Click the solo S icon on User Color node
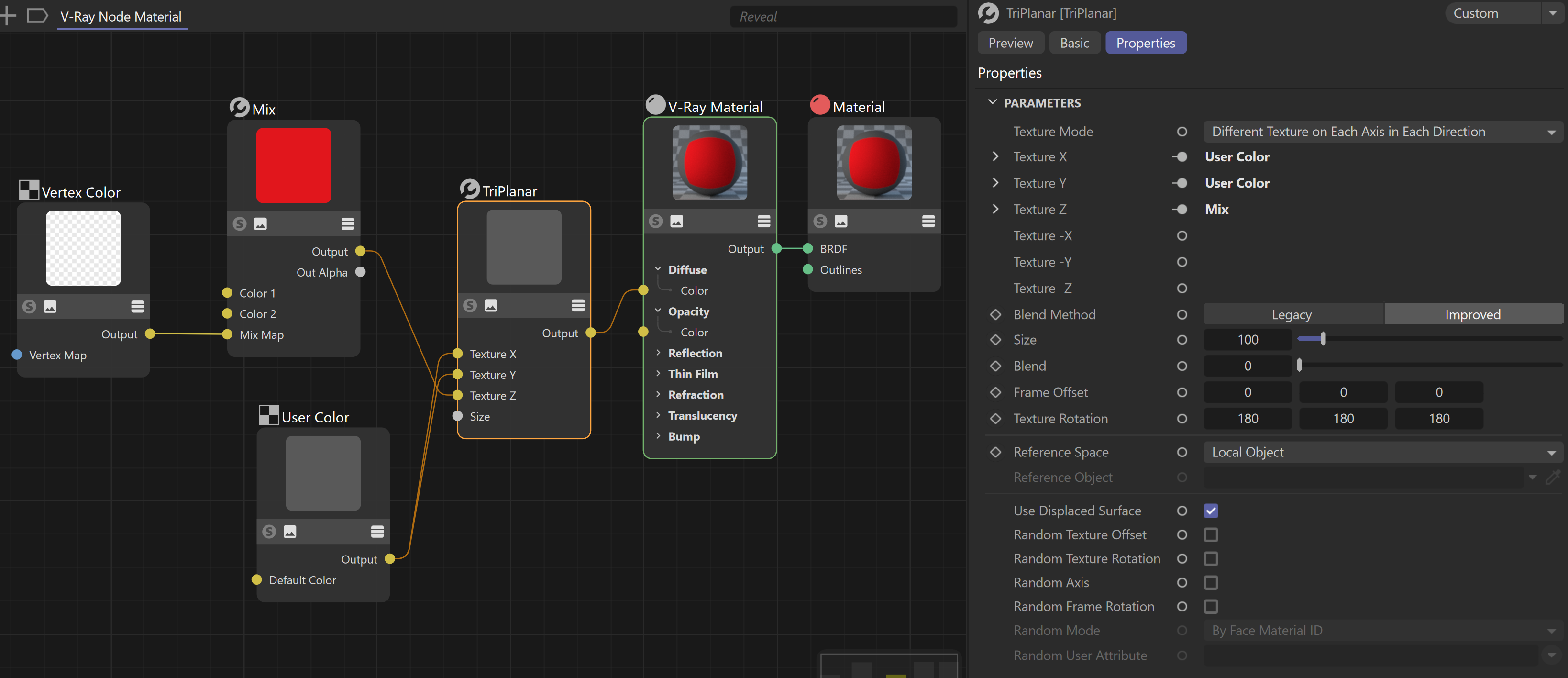Viewport: 1568px width, 678px height. pyautogui.click(x=269, y=532)
